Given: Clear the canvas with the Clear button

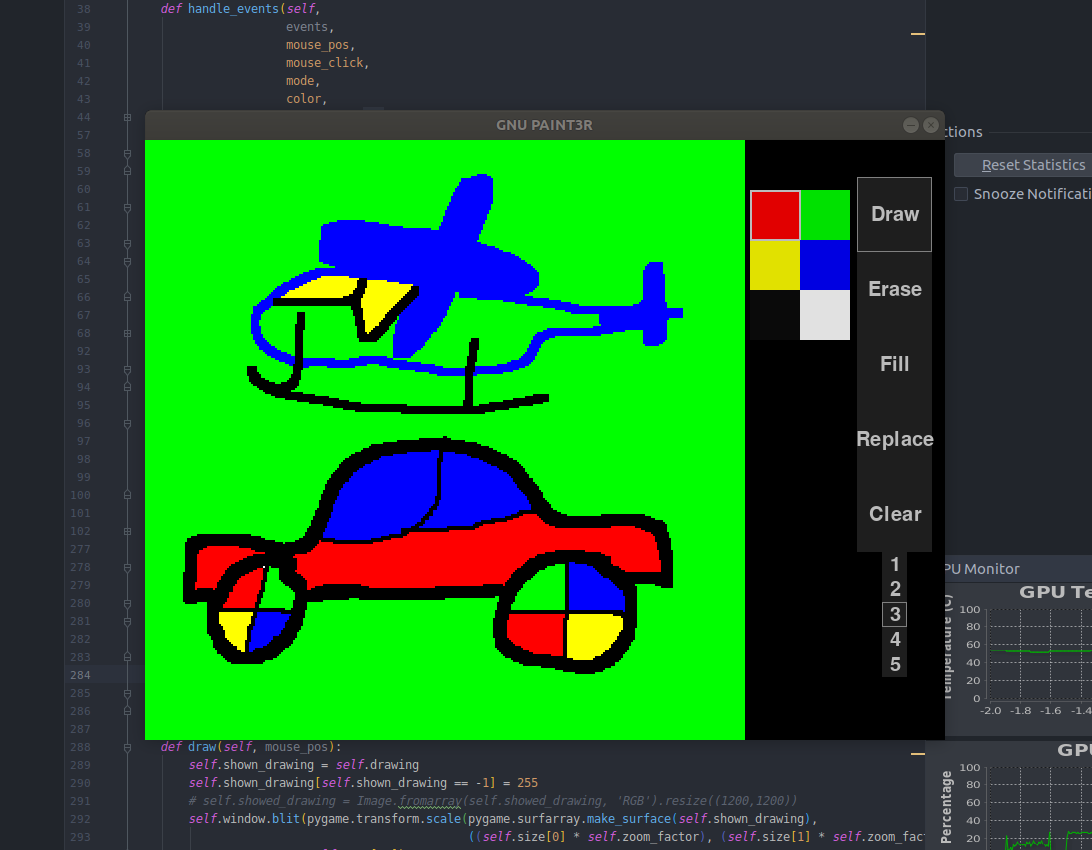Looking at the screenshot, I should click(894, 514).
